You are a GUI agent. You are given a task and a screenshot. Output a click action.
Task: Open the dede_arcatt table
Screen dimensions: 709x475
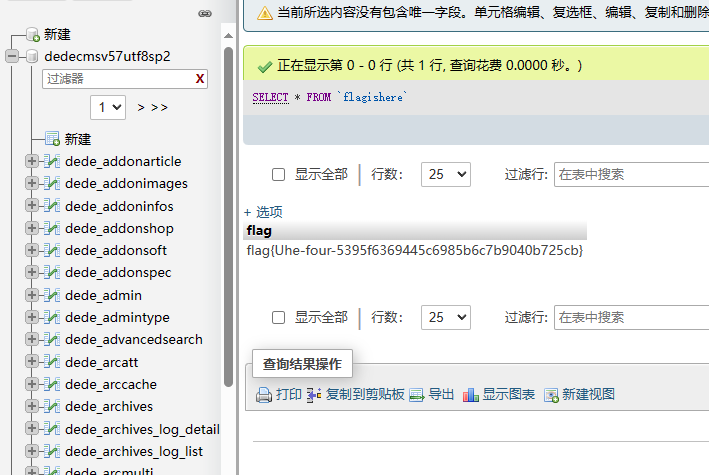[x=101, y=362]
